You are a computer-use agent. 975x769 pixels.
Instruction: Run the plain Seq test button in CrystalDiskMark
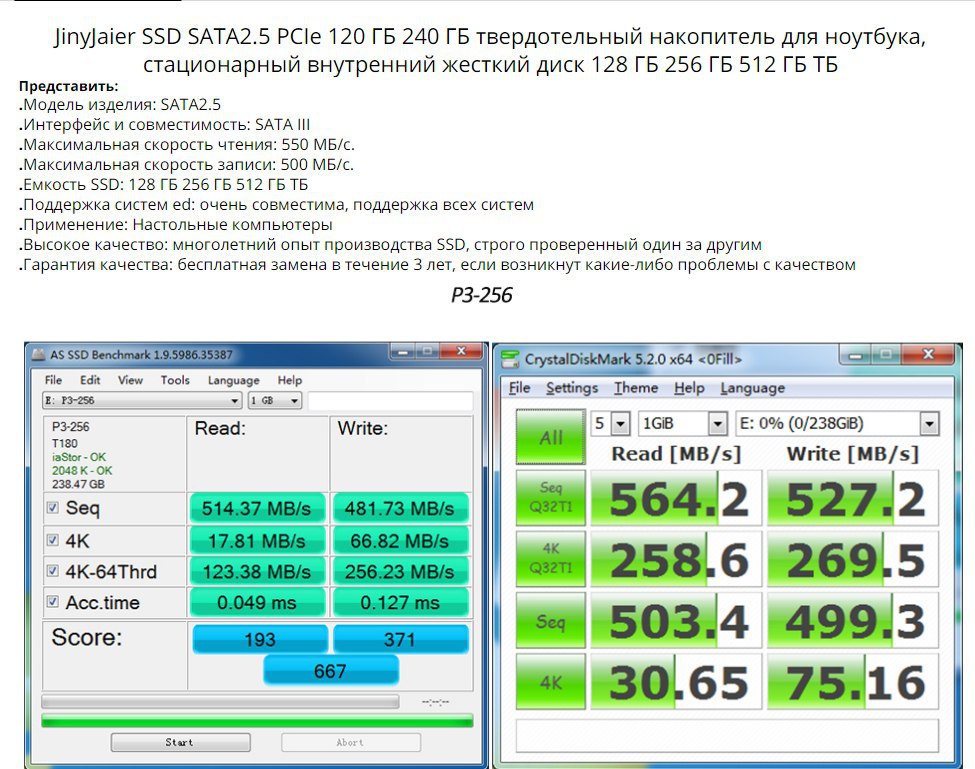point(550,620)
